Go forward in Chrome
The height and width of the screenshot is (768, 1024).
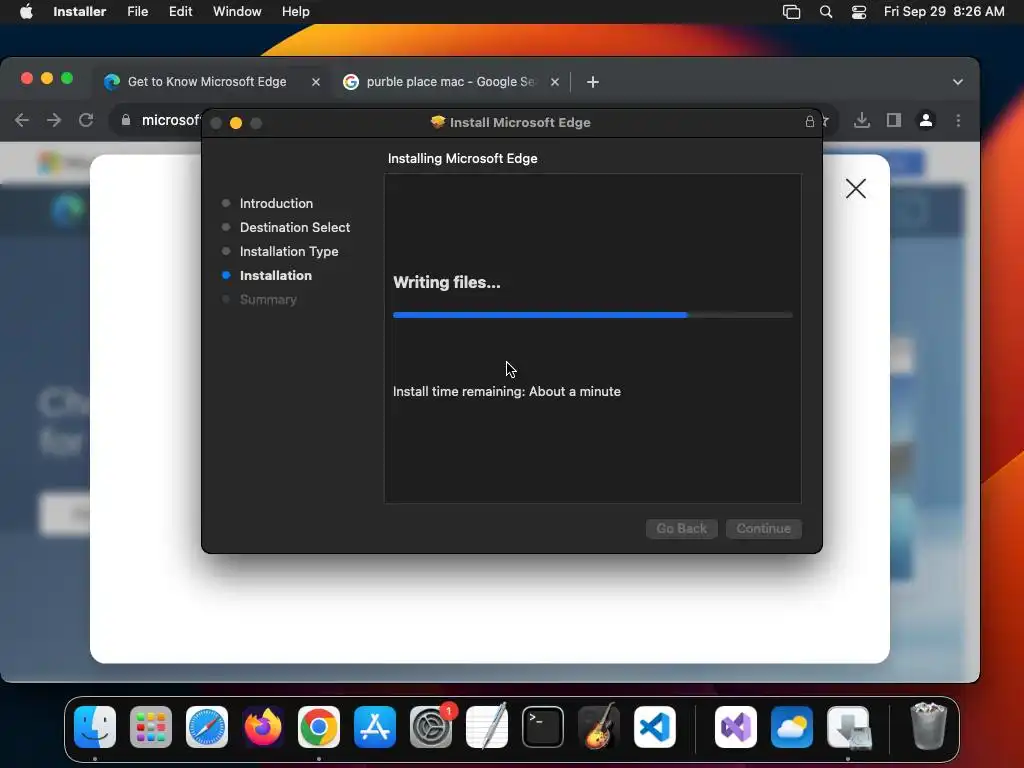coord(54,120)
